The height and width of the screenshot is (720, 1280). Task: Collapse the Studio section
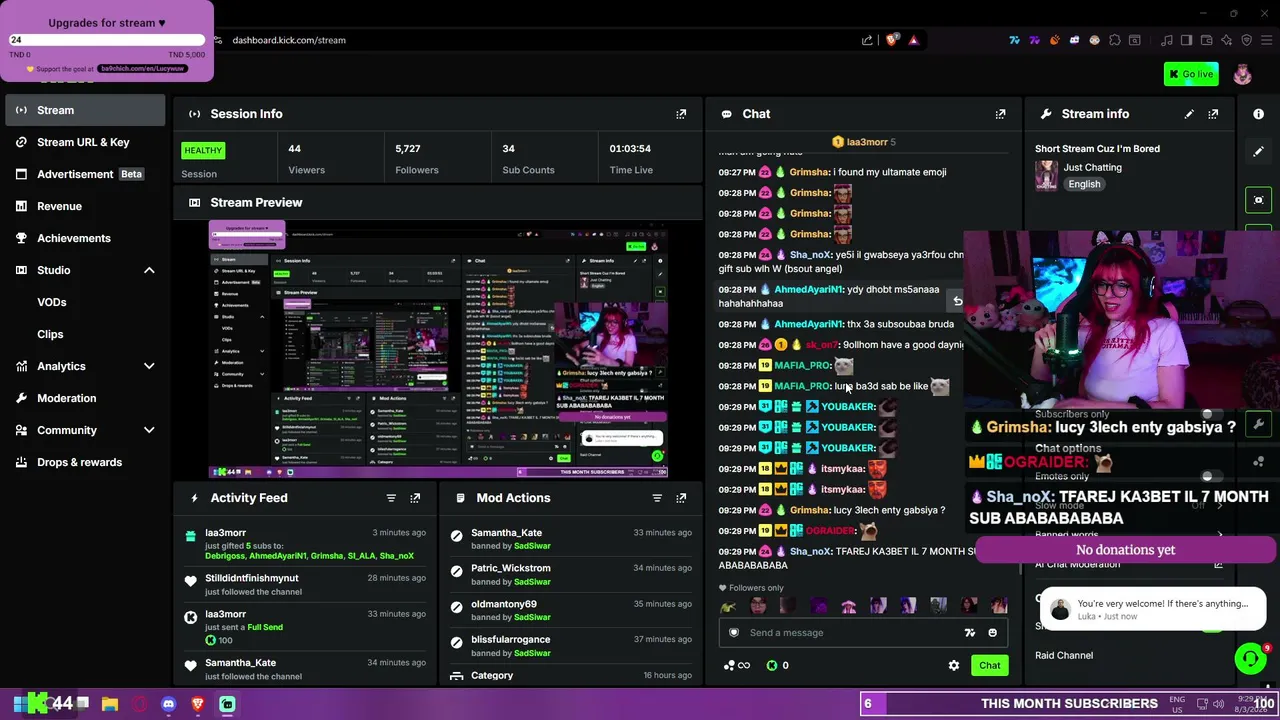(149, 270)
